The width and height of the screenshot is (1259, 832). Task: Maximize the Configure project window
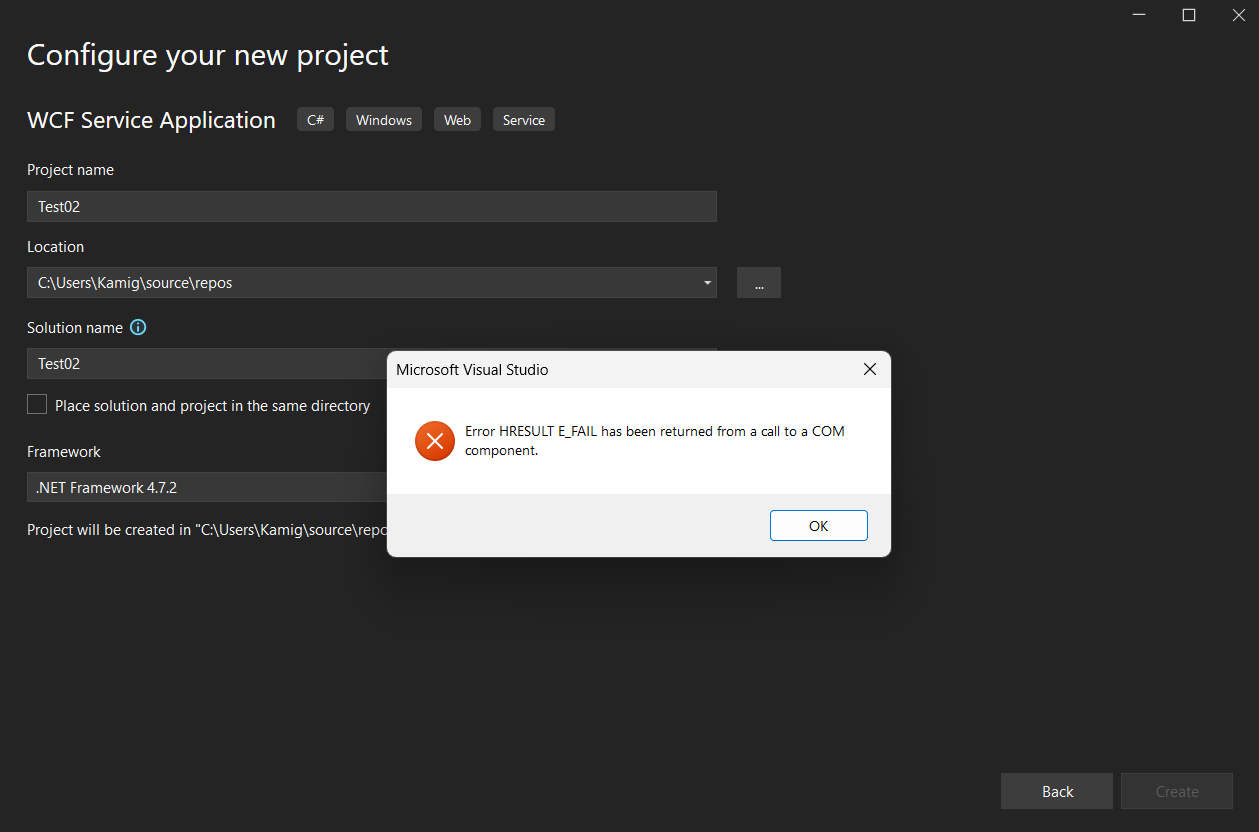pyautogui.click(x=1189, y=15)
